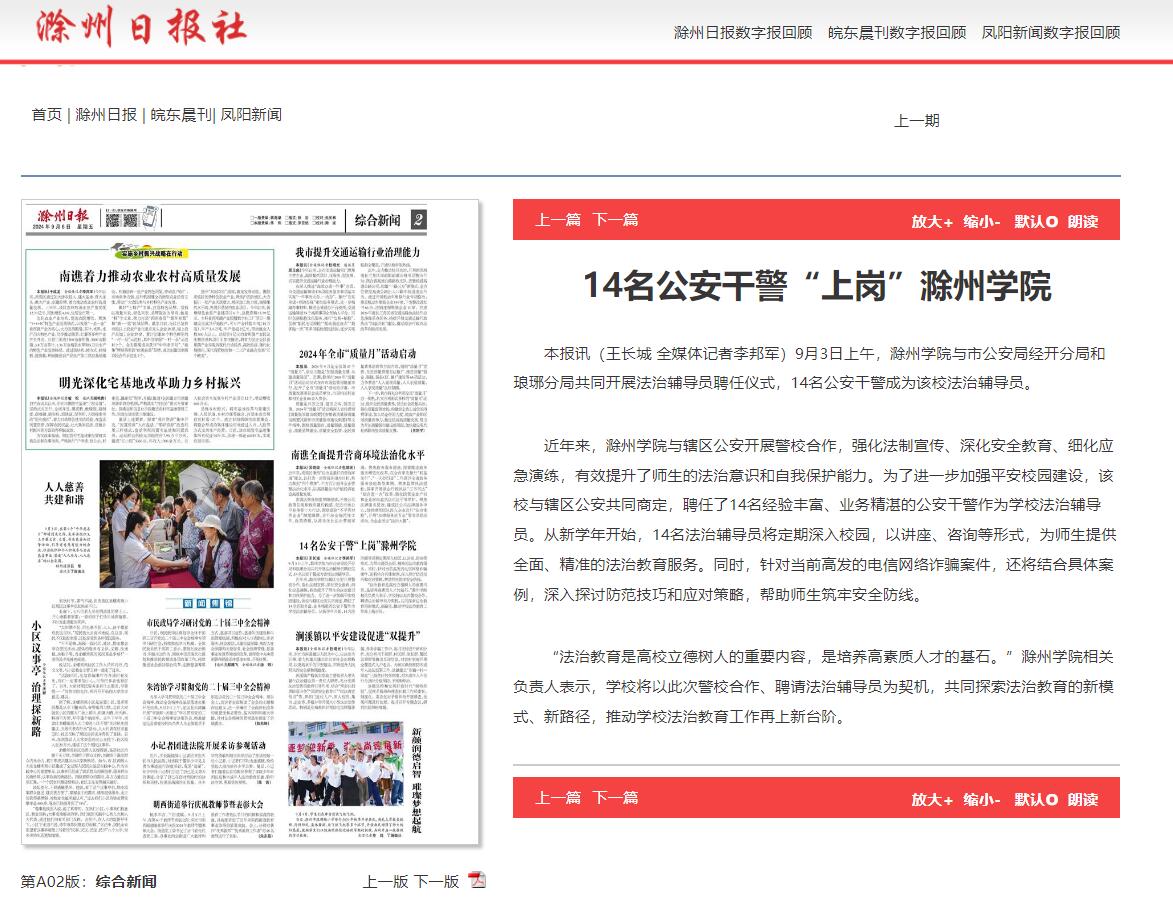
Task: Click 朗读 in top red bar
Action: [1082, 221]
